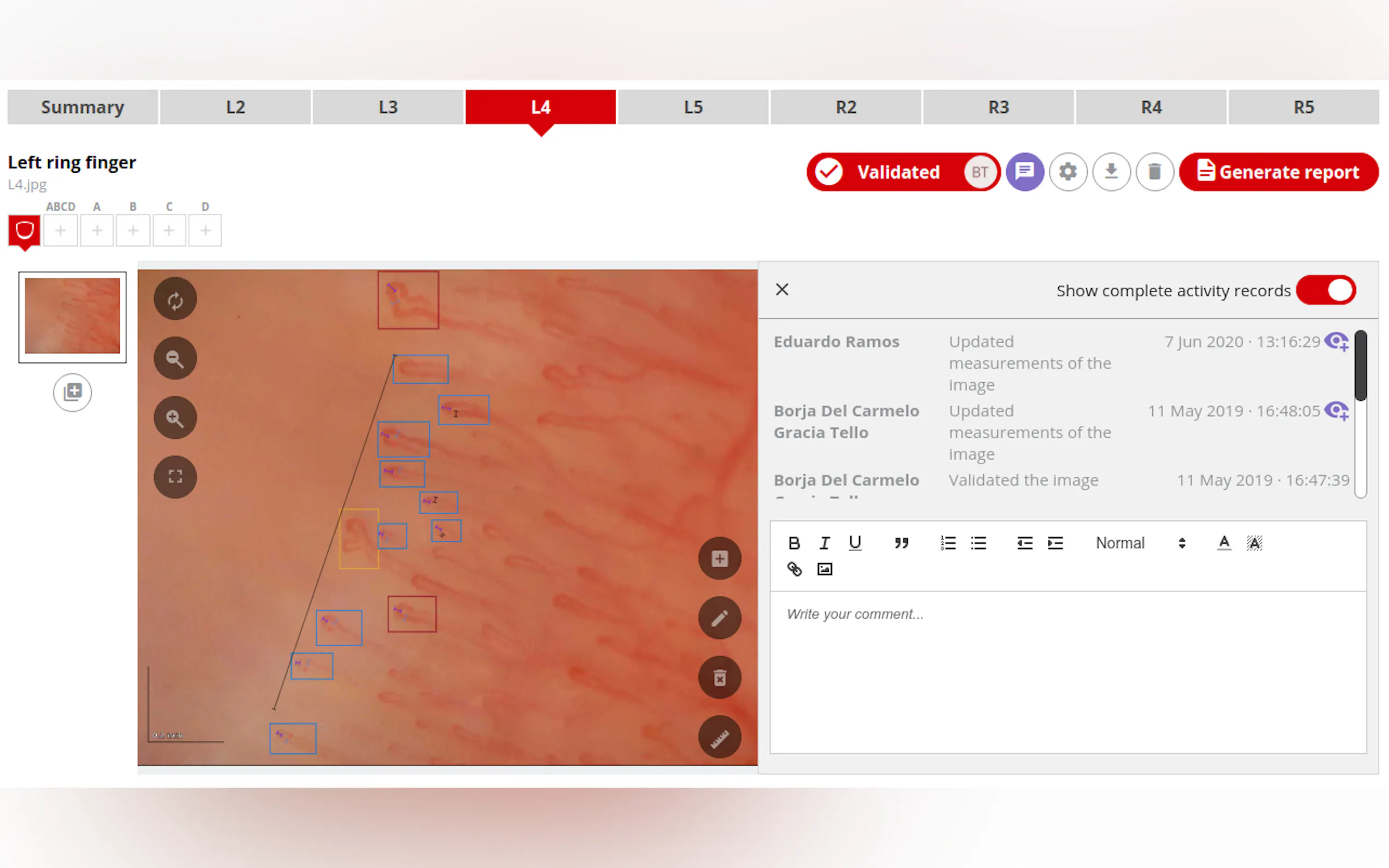Download the L4 image
Image resolution: width=1389 pixels, height=868 pixels.
point(1111,172)
